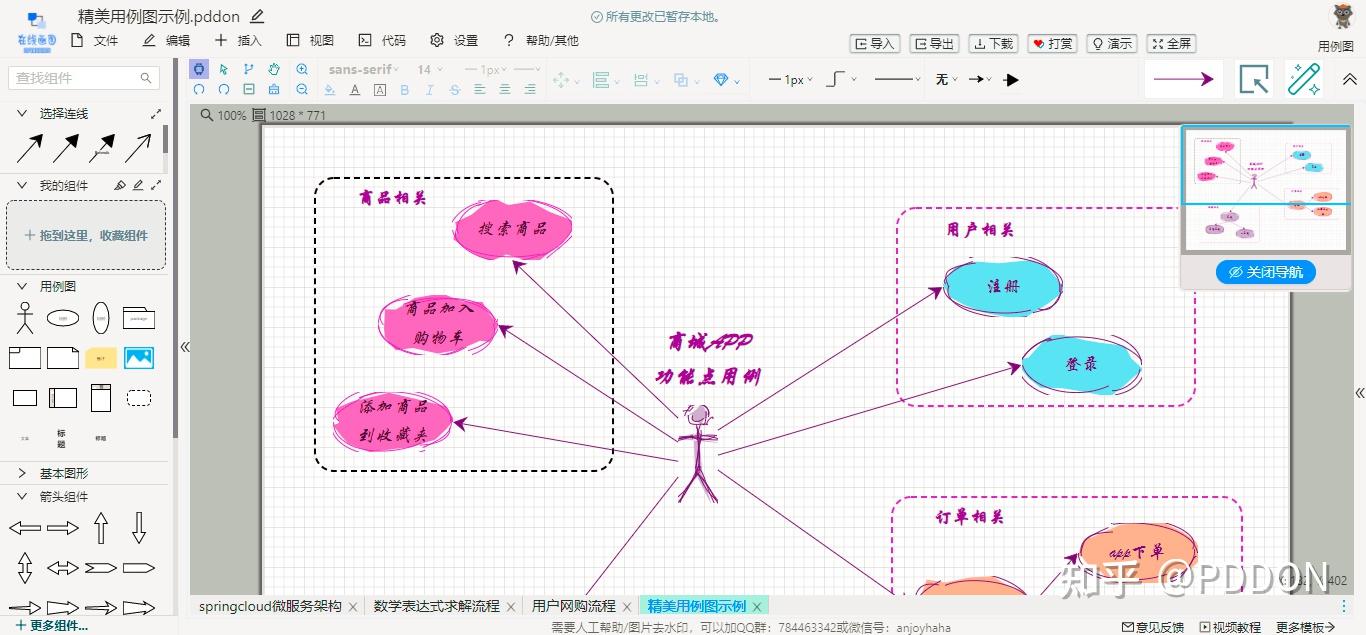This screenshot has height=635, width=1366.
Task: Undo the last change
Action: [199, 89]
